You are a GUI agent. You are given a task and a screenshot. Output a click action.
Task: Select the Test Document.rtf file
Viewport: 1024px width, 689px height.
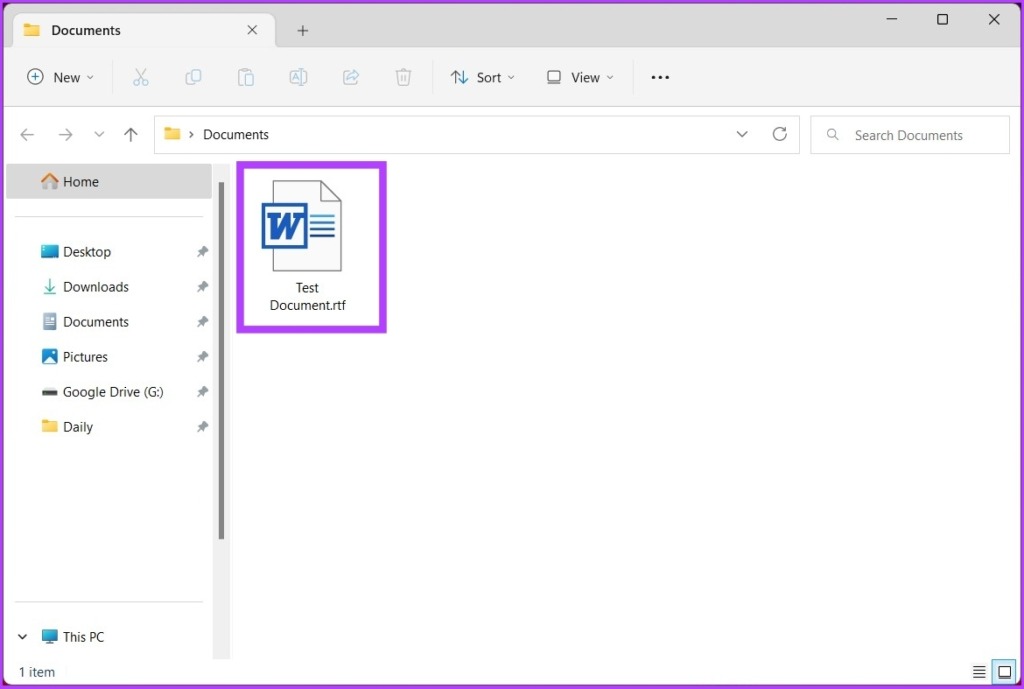(x=308, y=246)
